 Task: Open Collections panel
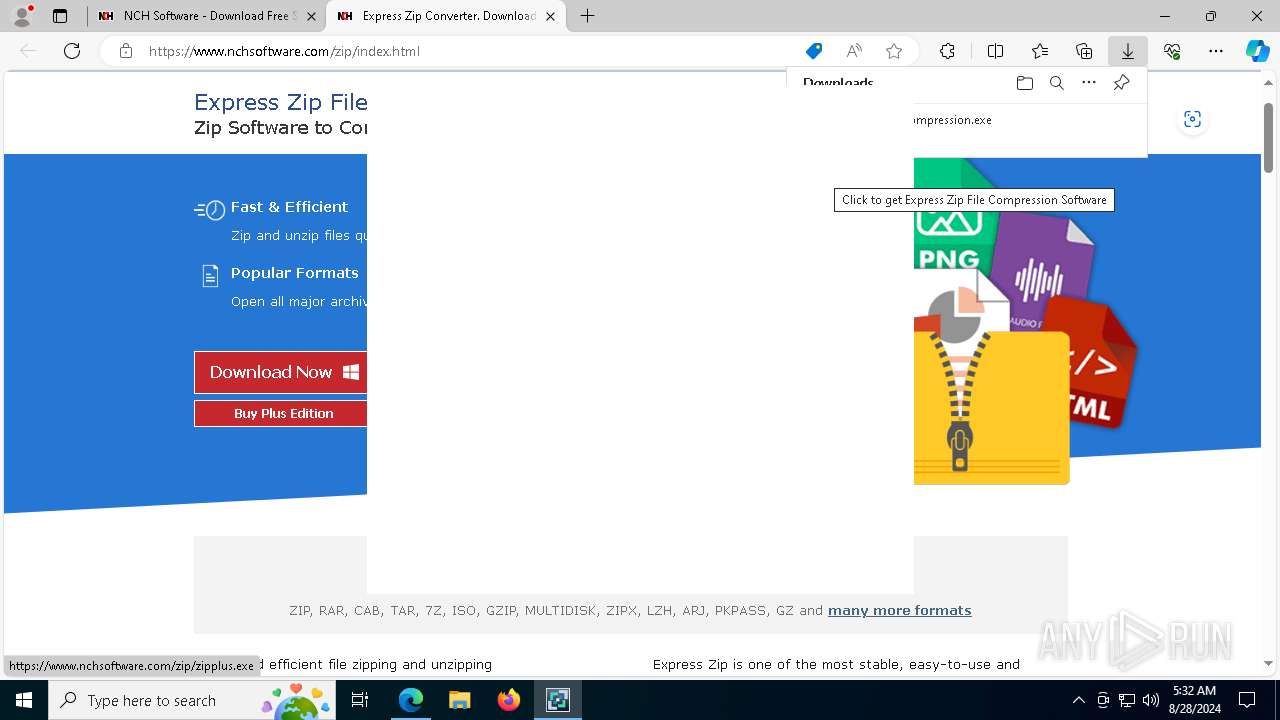[x=1084, y=51]
